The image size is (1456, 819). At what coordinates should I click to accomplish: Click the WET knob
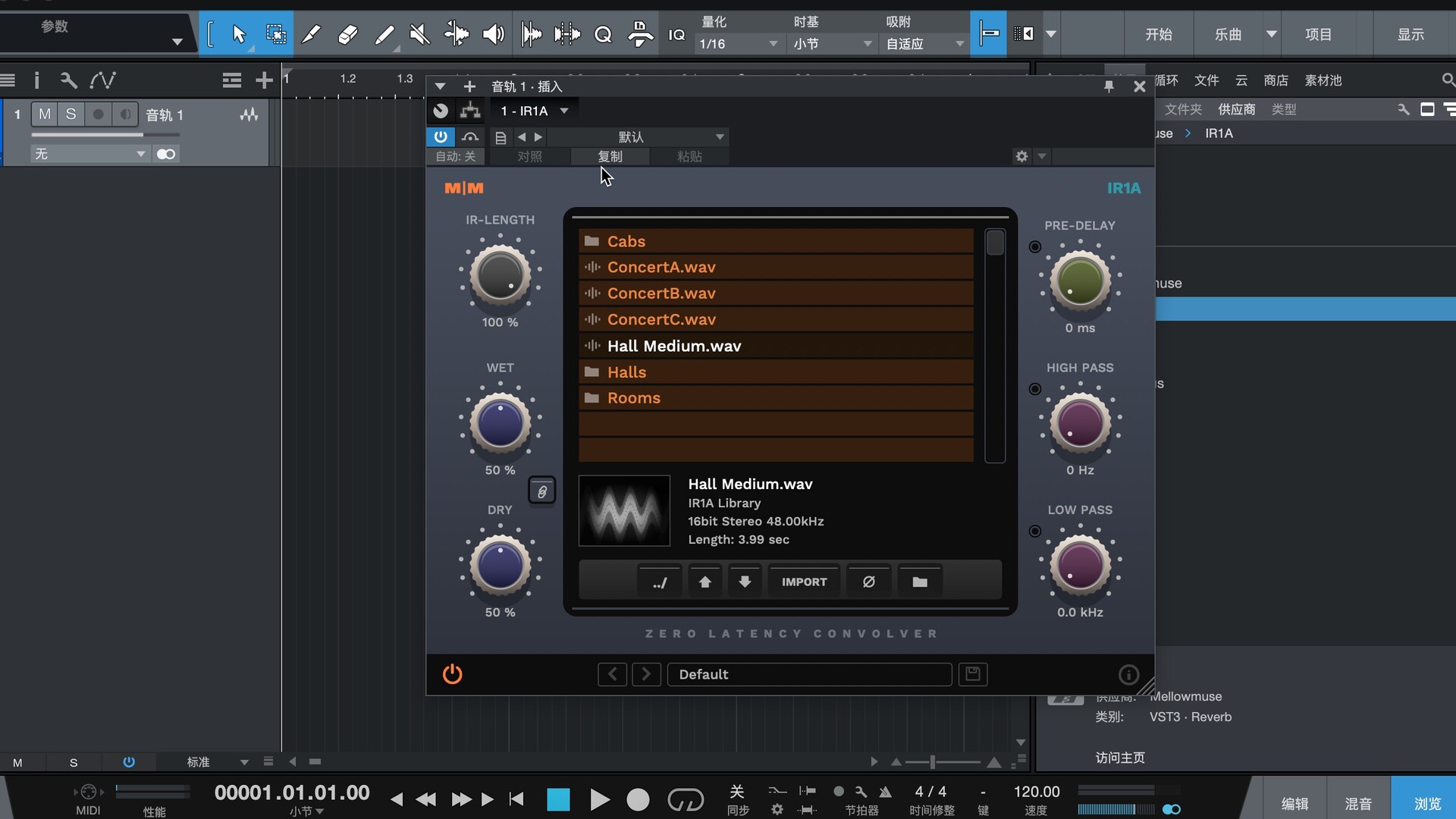(500, 423)
